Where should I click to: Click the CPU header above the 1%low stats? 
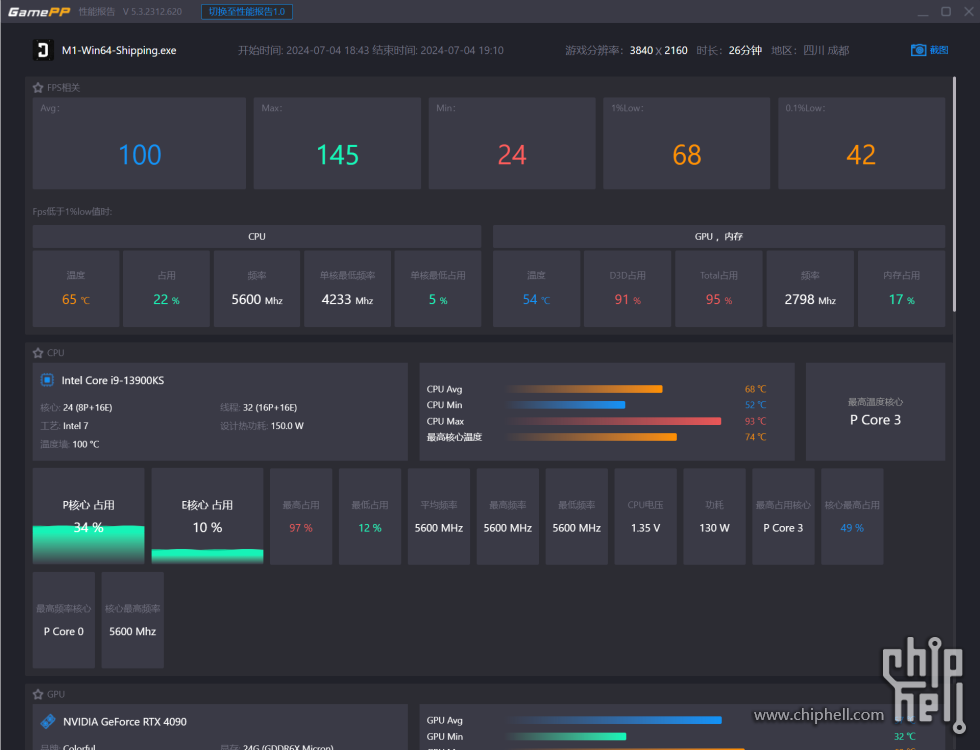coord(257,236)
